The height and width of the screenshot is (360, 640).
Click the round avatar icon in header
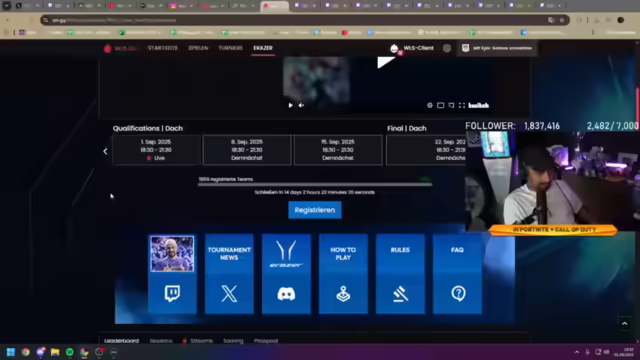click(447, 48)
